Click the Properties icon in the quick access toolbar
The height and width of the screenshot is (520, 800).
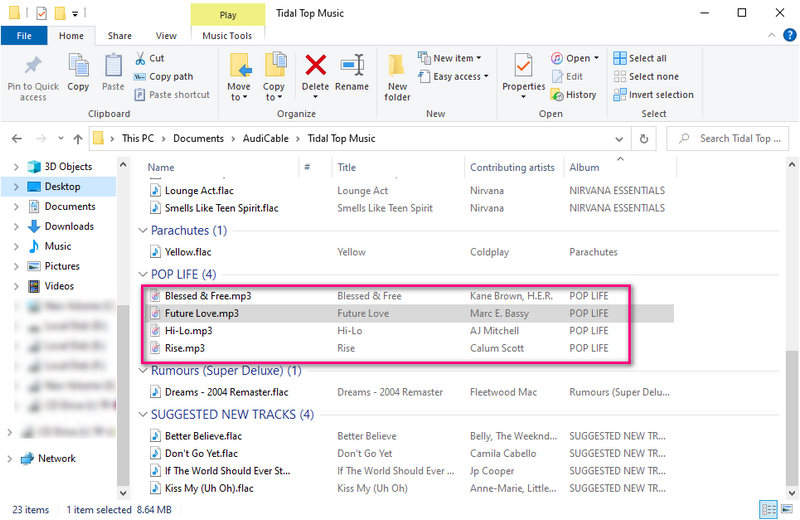coord(41,13)
